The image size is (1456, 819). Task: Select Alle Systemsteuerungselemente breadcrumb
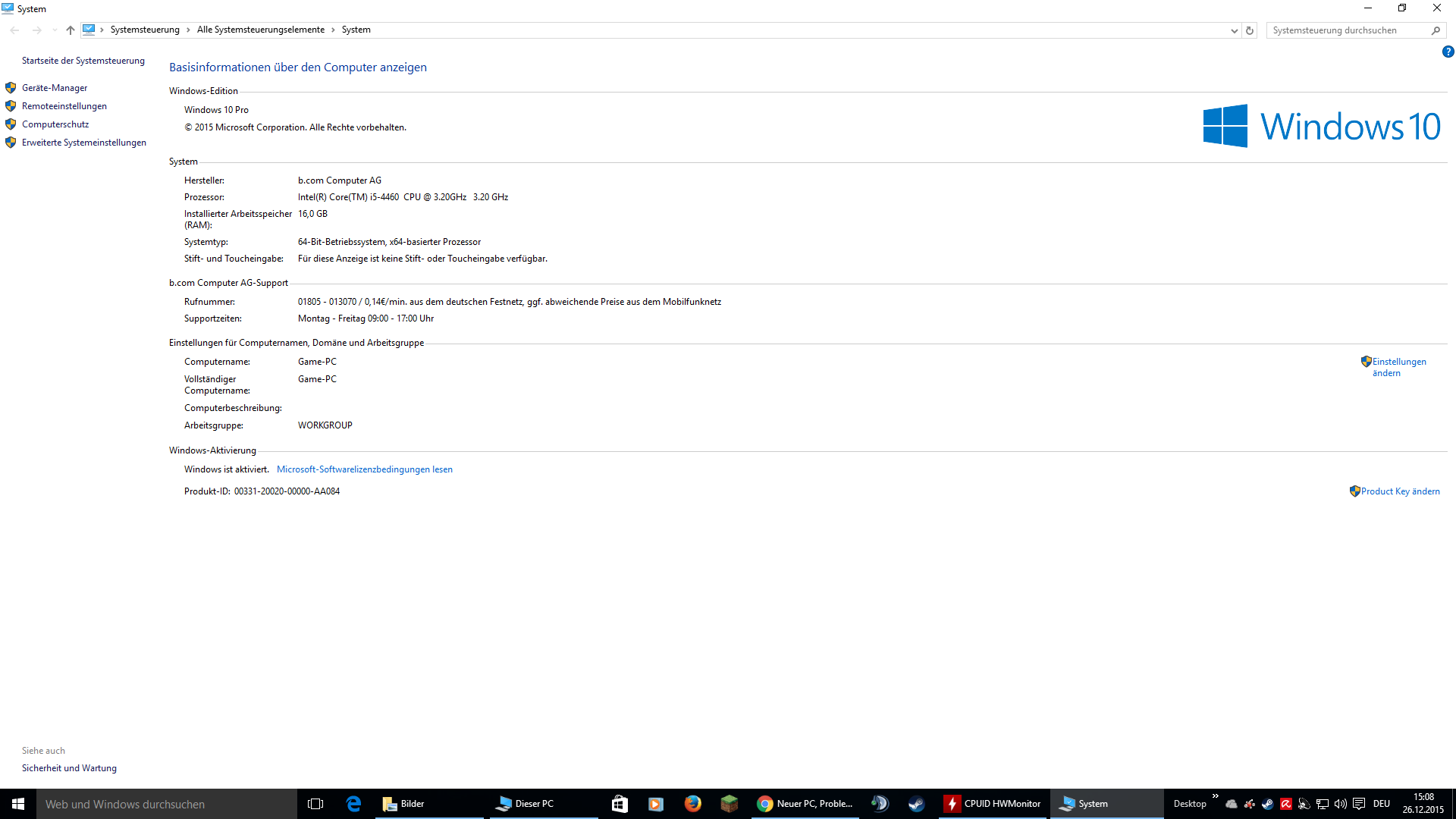click(260, 30)
